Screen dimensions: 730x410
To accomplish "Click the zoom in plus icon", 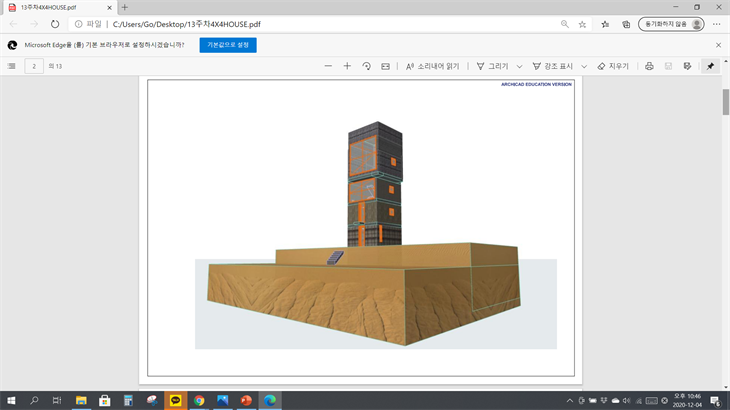I will [347, 66].
